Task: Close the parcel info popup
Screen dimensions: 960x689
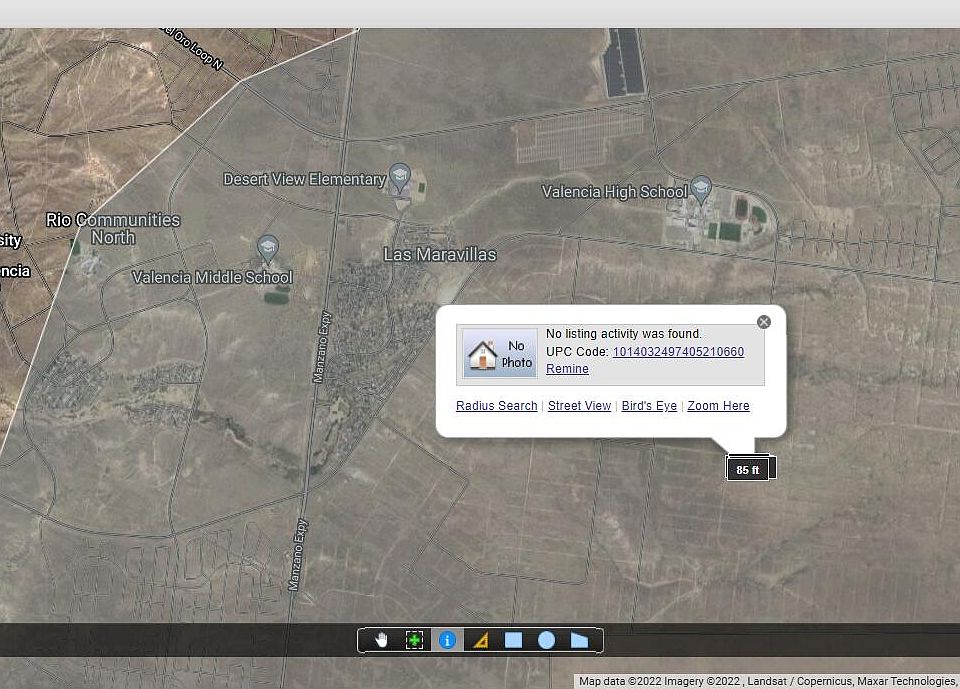Action: [763, 322]
